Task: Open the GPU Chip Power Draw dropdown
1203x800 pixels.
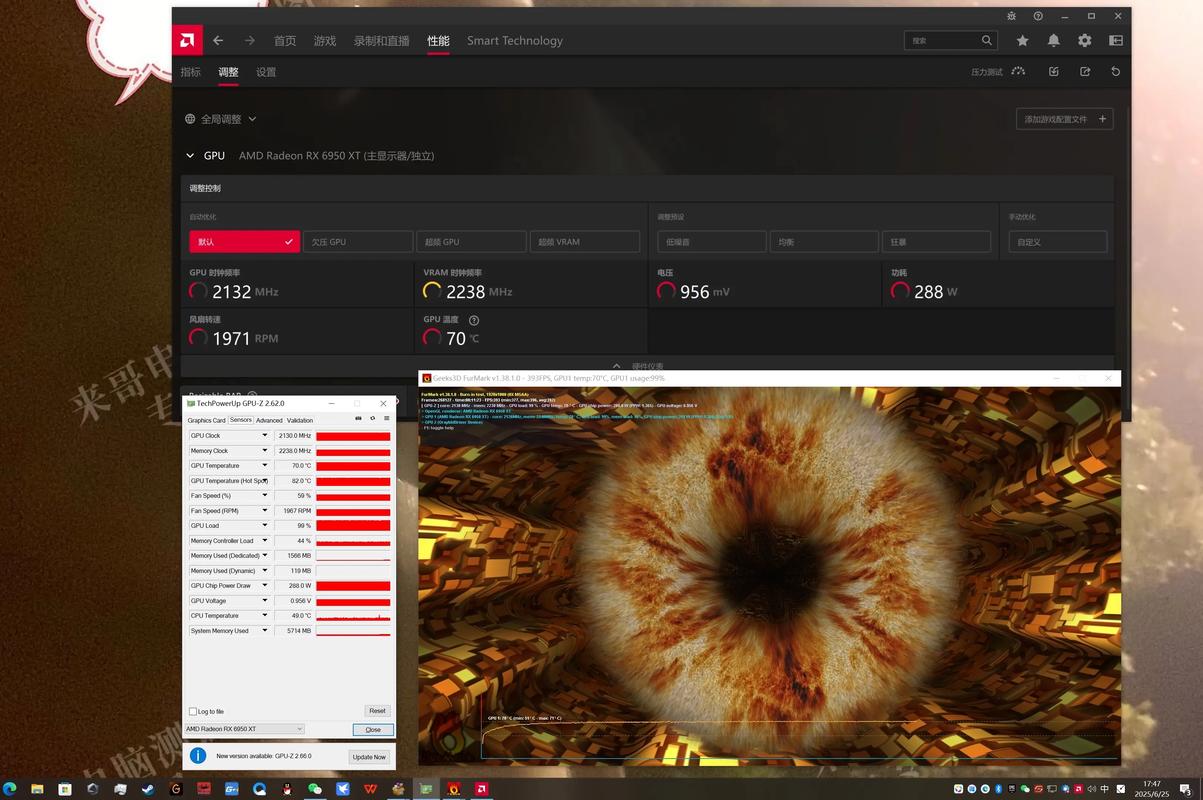Action: point(265,586)
